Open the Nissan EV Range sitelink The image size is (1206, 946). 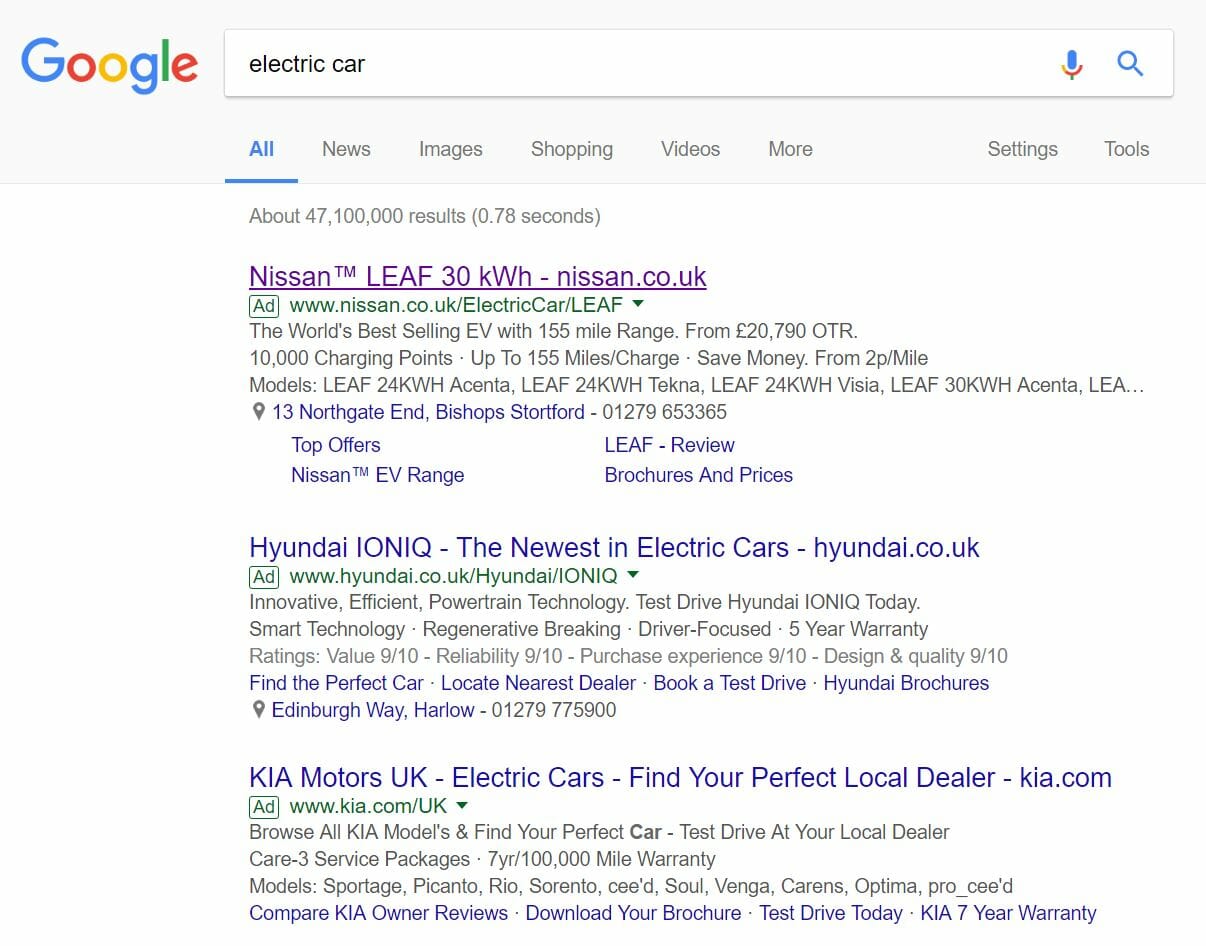point(378,475)
